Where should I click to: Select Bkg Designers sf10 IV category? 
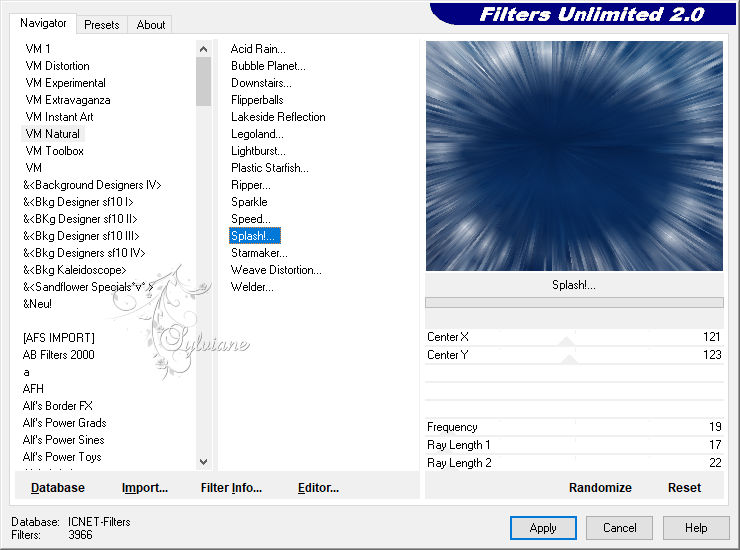84,253
